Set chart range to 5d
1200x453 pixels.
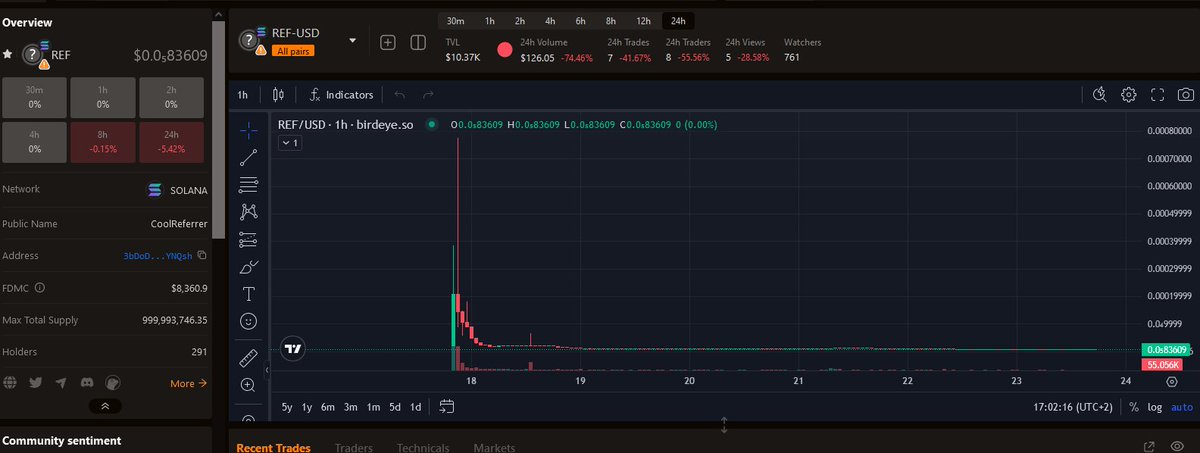click(395, 407)
